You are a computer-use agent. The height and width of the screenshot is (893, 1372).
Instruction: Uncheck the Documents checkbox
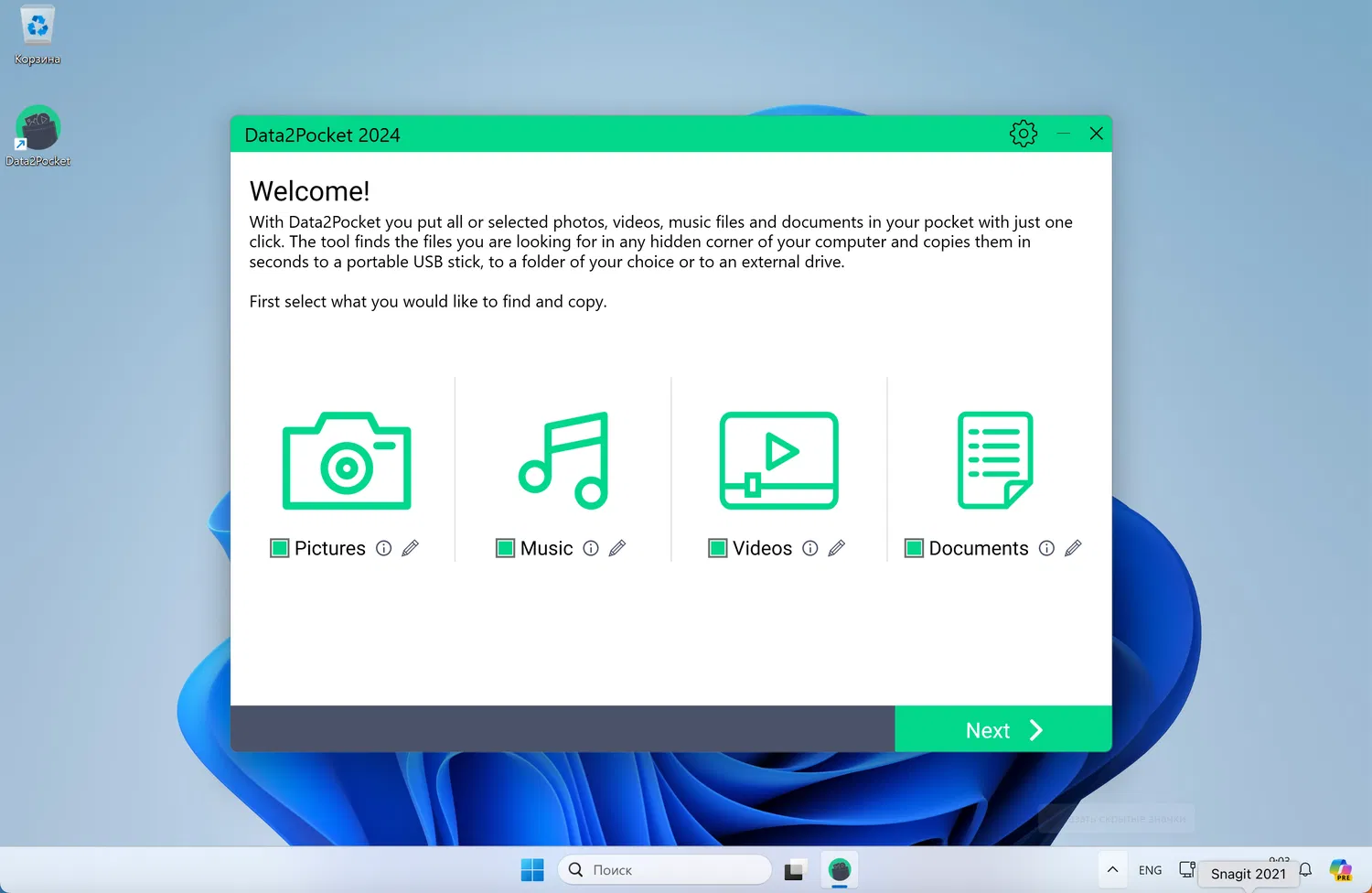click(x=914, y=548)
